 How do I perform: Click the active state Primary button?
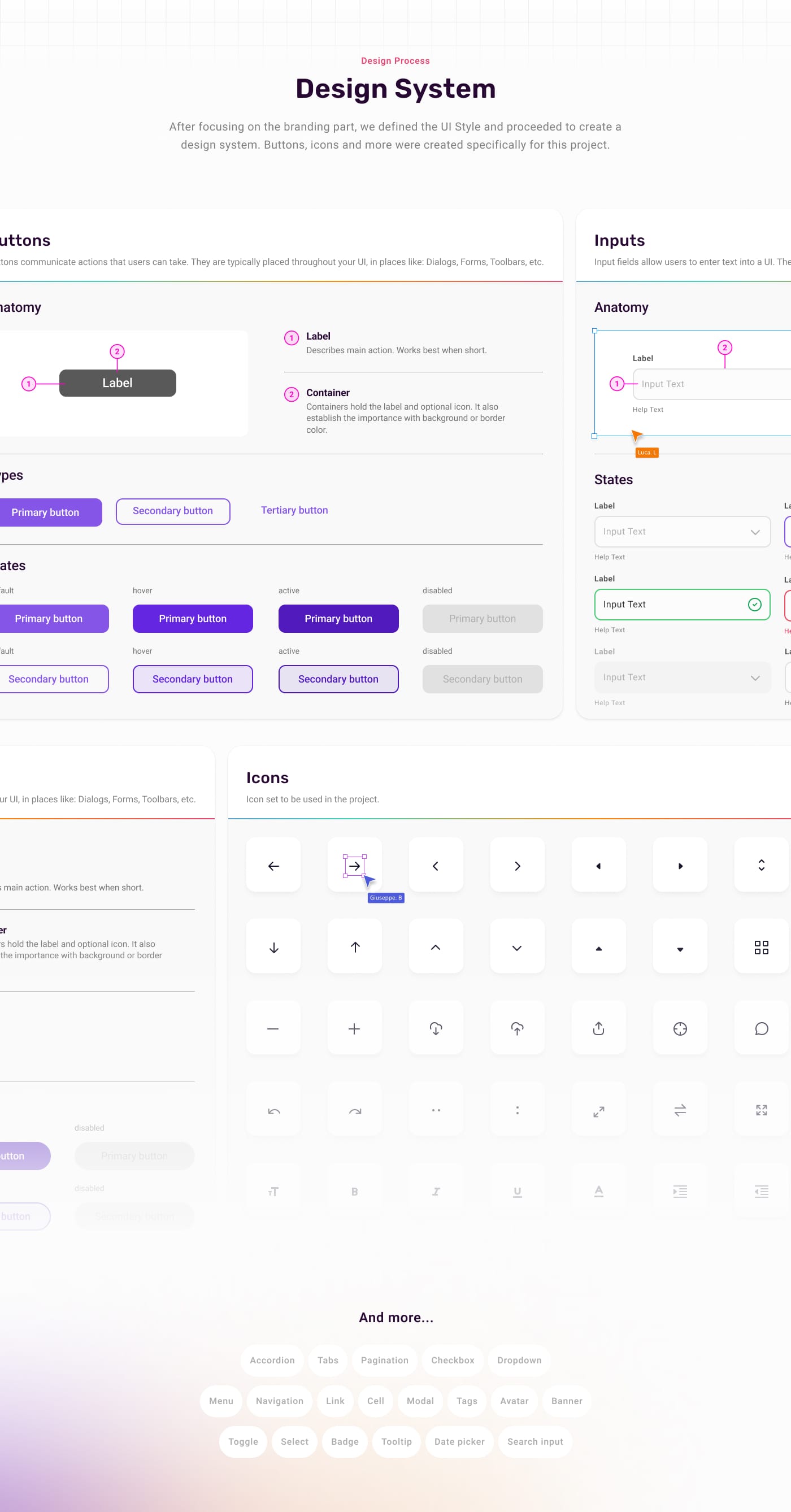338,619
